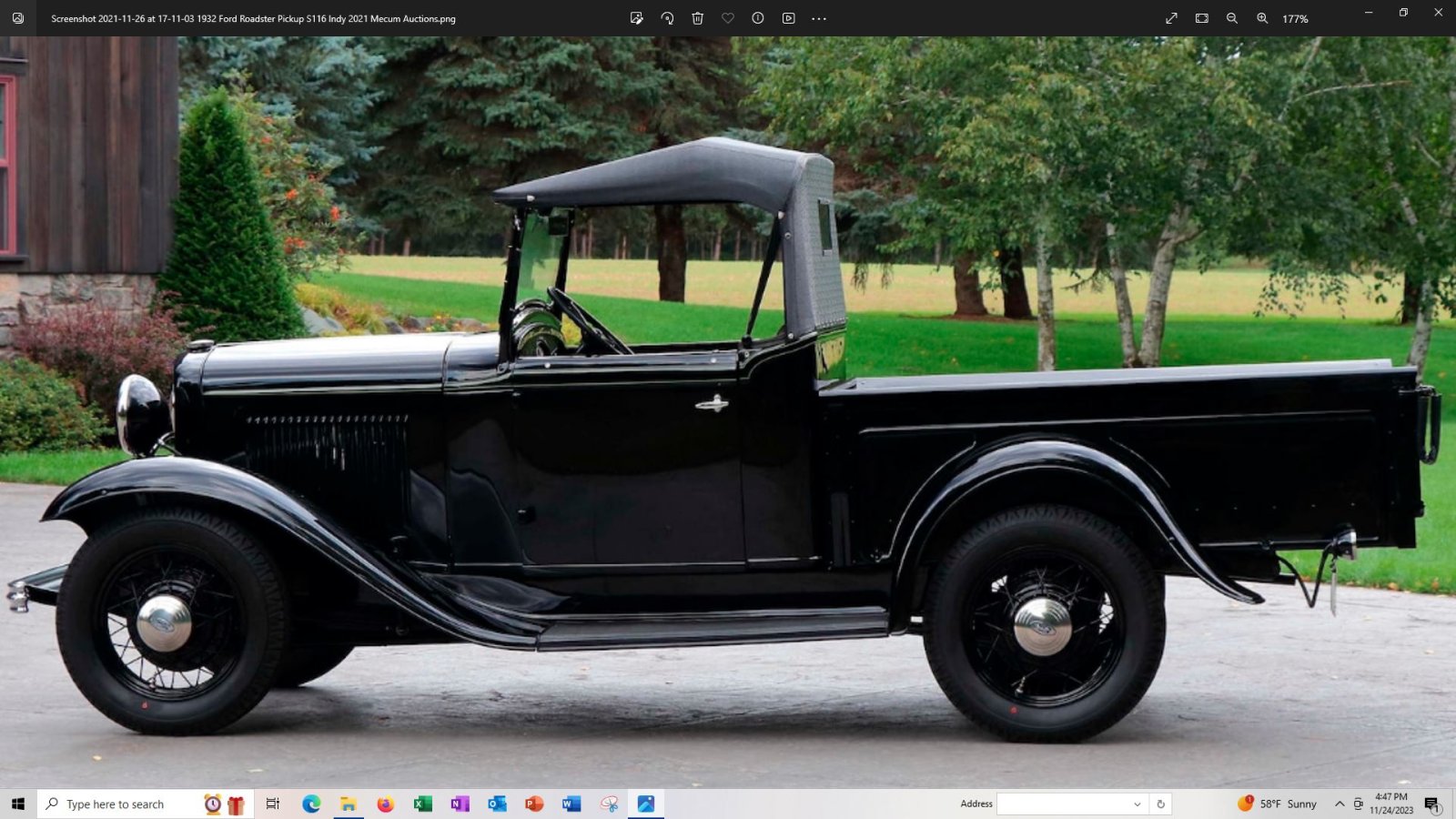Enter full-screen view with diagonal arrows
The image size is (1456, 819).
coord(1171,18)
